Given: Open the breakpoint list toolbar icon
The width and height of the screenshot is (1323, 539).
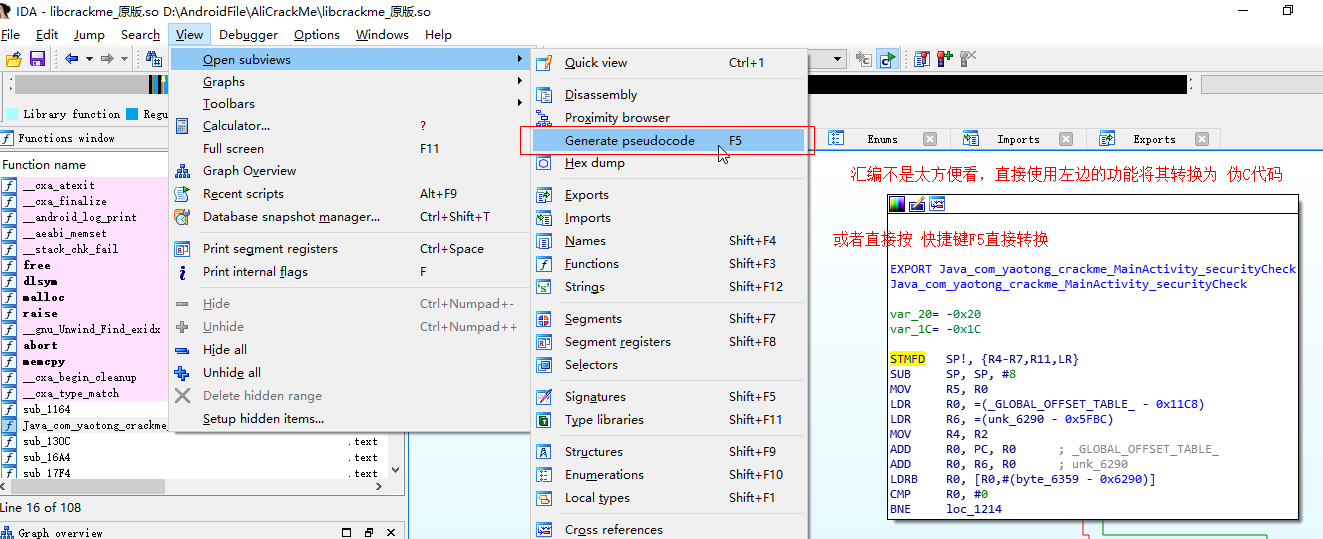Looking at the screenshot, I should (x=922, y=59).
